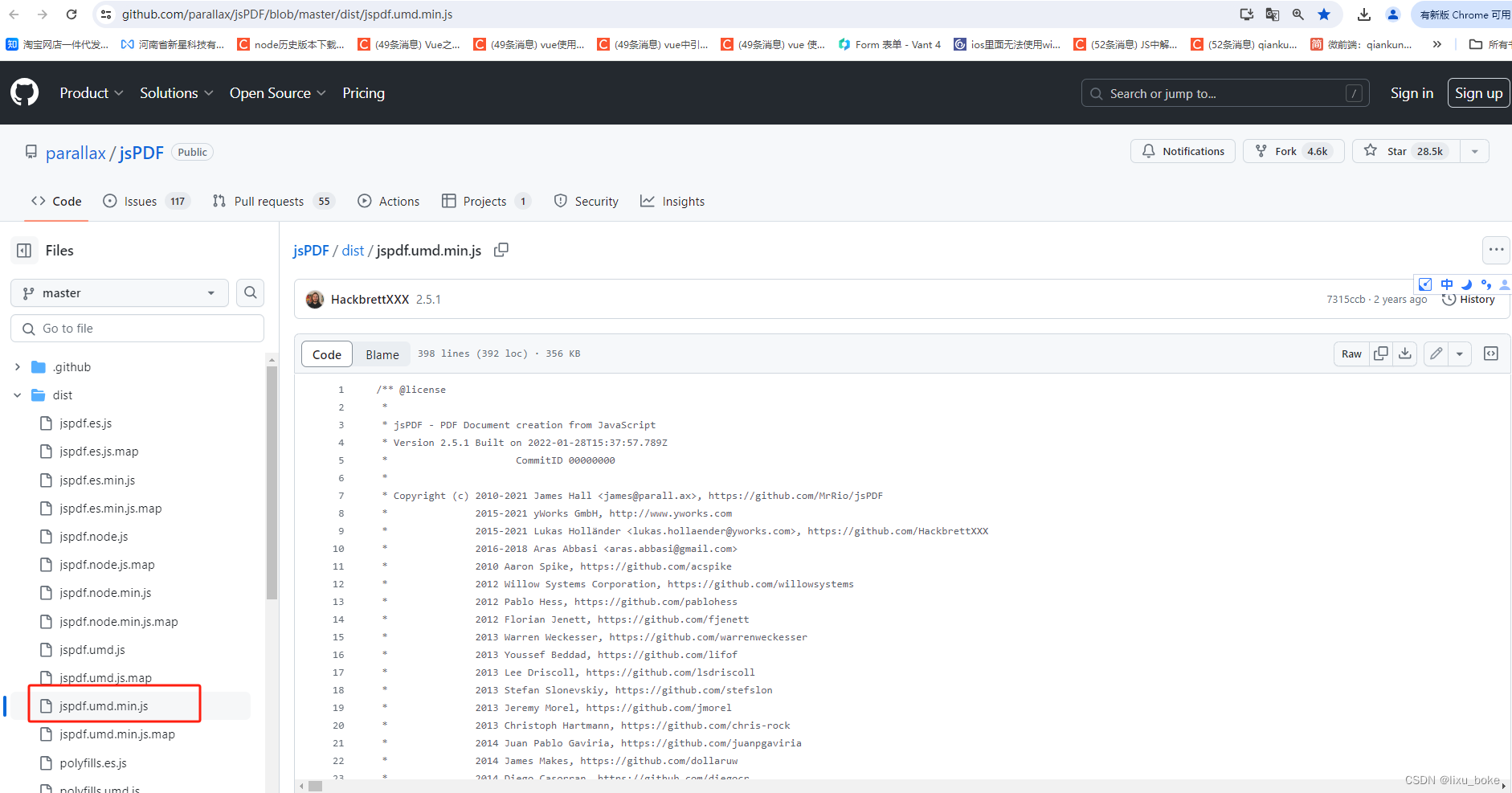The image size is (1512, 793).
Task: Open jspdf.node.min.js file
Action: pyautogui.click(x=105, y=593)
